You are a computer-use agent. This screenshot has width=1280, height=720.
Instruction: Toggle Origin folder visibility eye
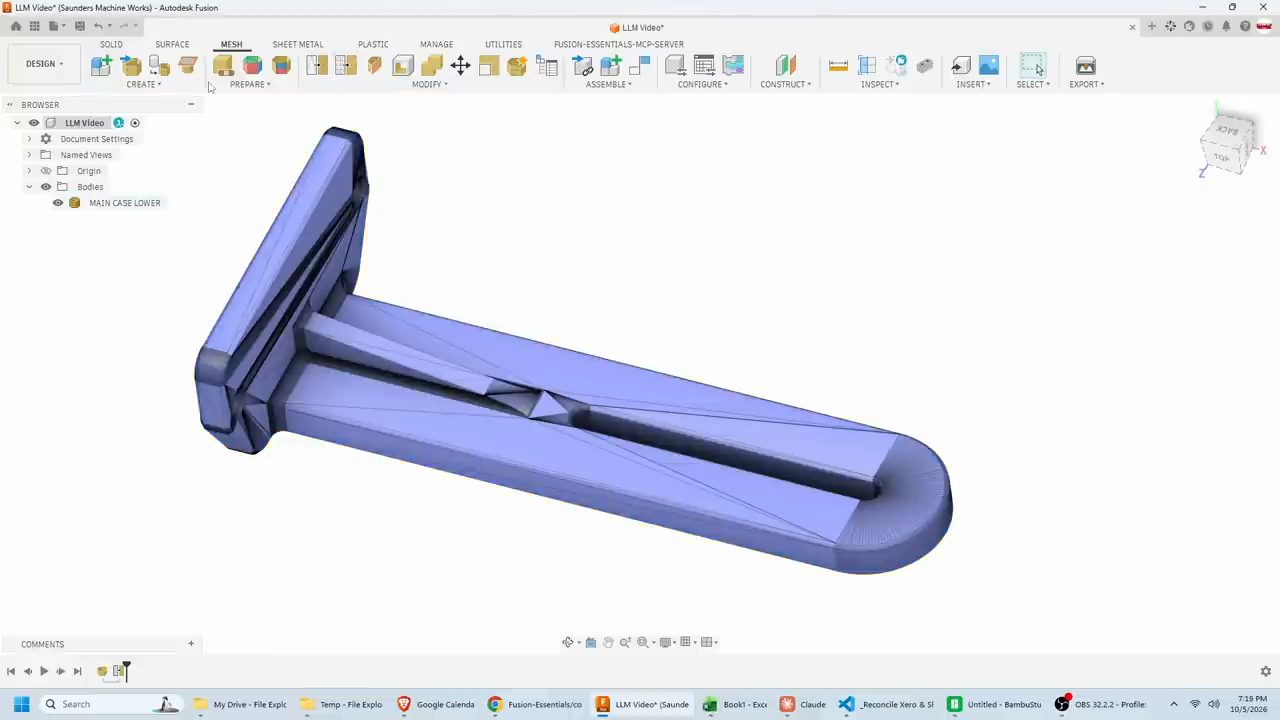(x=46, y=171)
